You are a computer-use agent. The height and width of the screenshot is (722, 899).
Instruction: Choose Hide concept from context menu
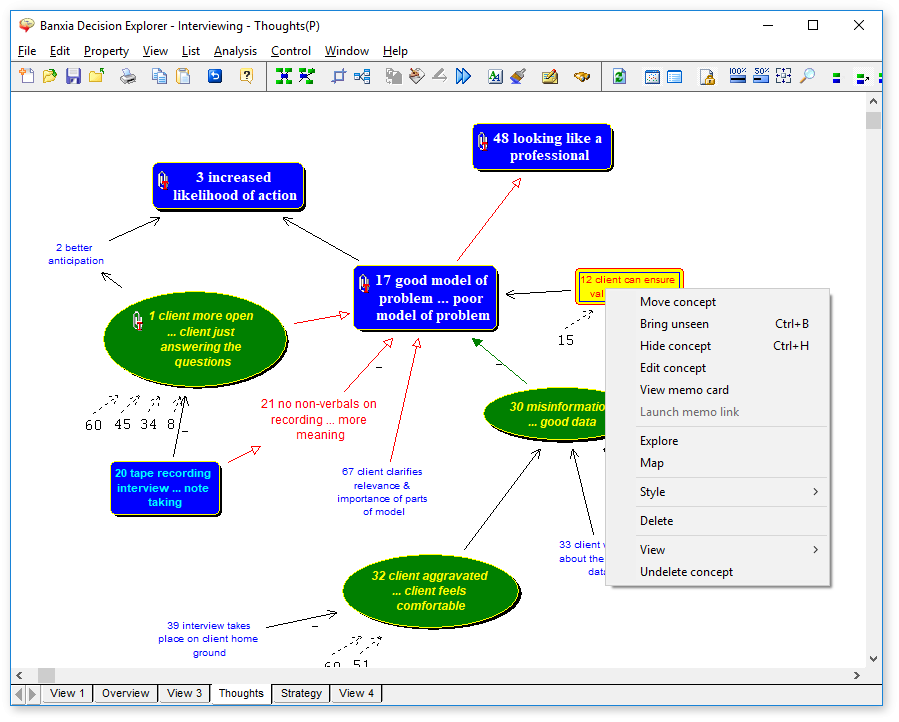[676, 346]
